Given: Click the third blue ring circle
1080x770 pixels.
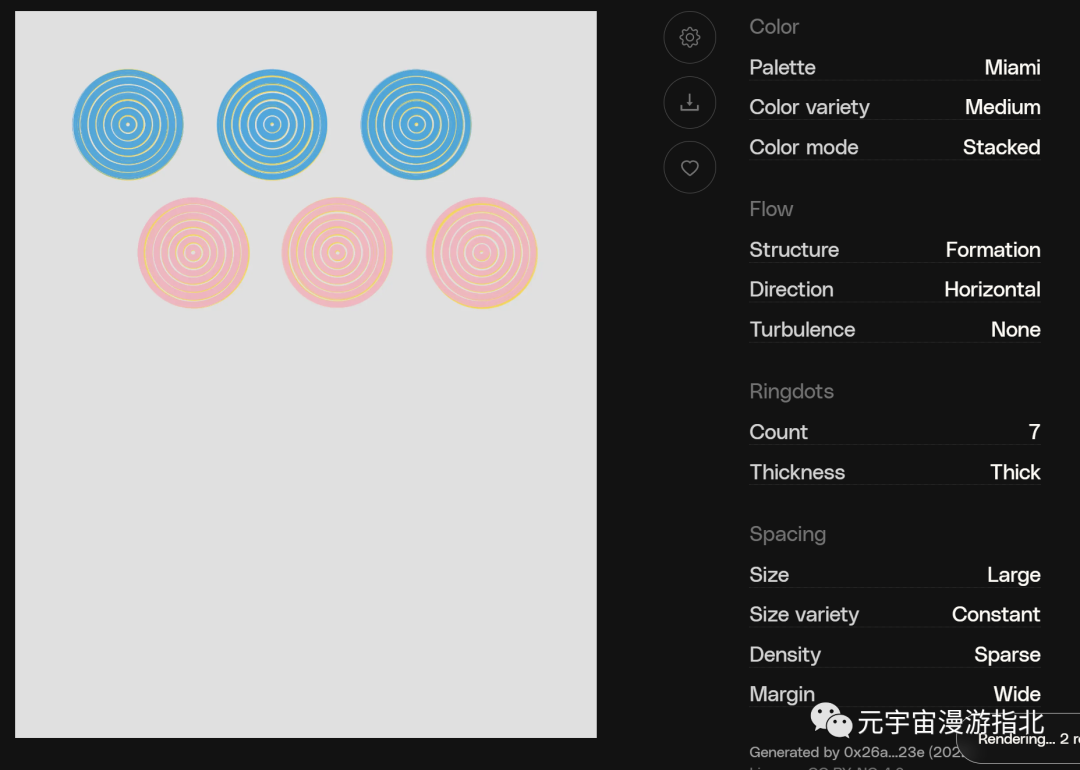Looking at the screenshot, I should 416,125.
